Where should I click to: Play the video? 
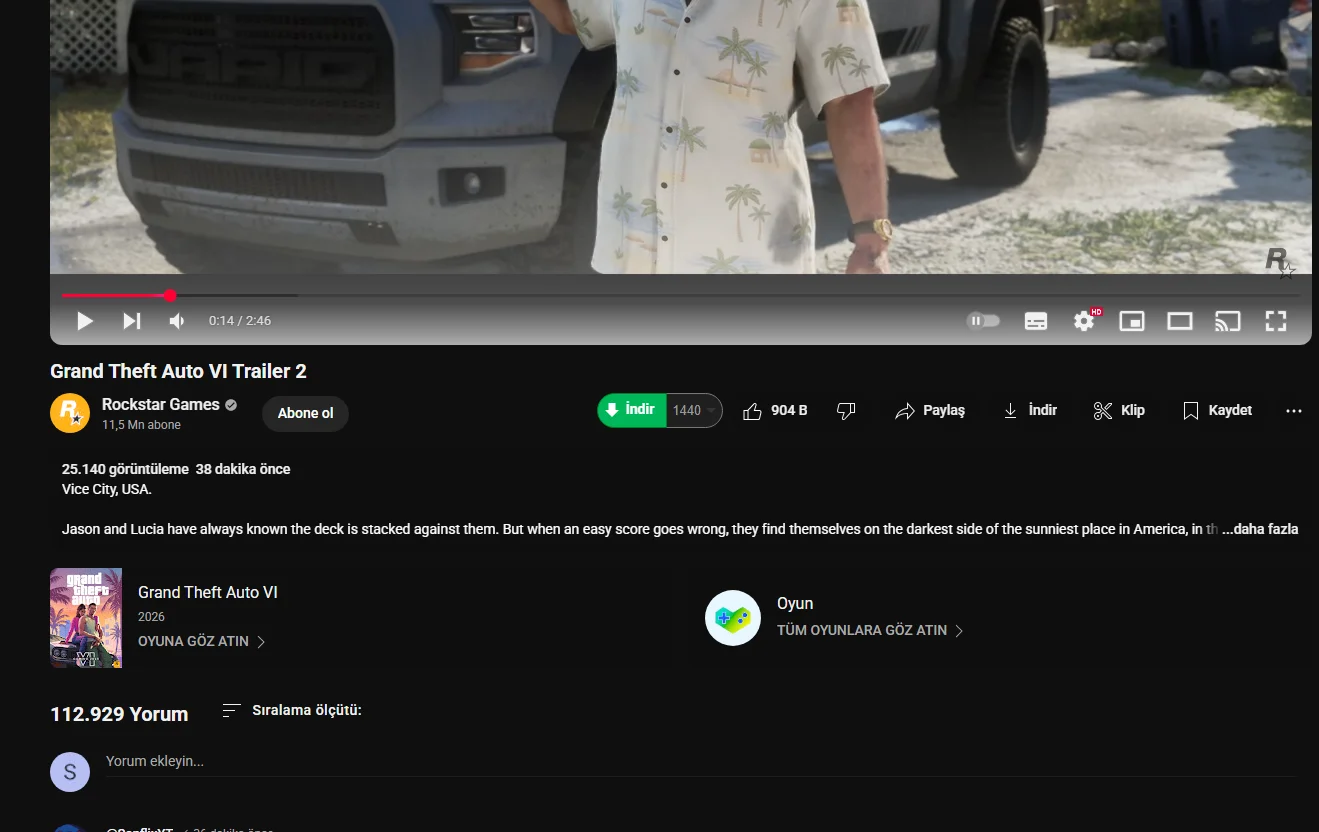pyautogui.click(x=85, y=321)
